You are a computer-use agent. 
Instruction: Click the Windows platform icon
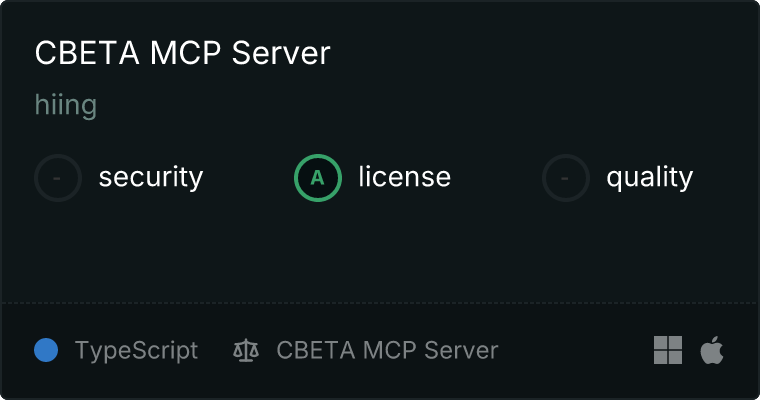(x=668, y=350)
